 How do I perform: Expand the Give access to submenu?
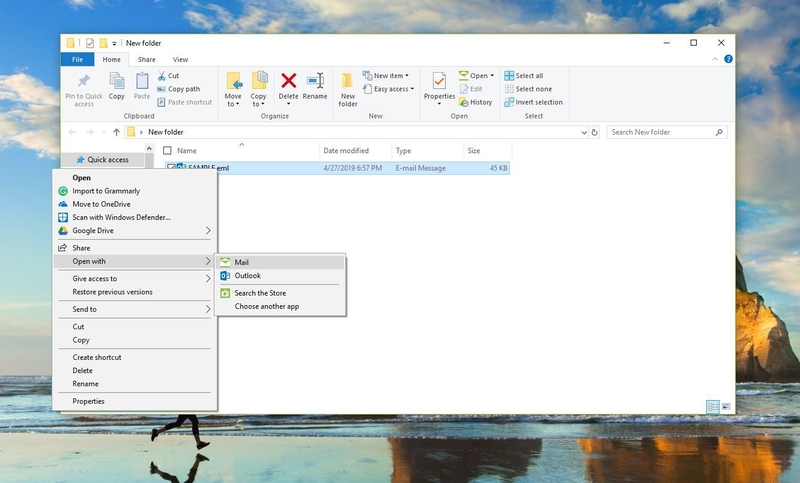click(134, 278)
